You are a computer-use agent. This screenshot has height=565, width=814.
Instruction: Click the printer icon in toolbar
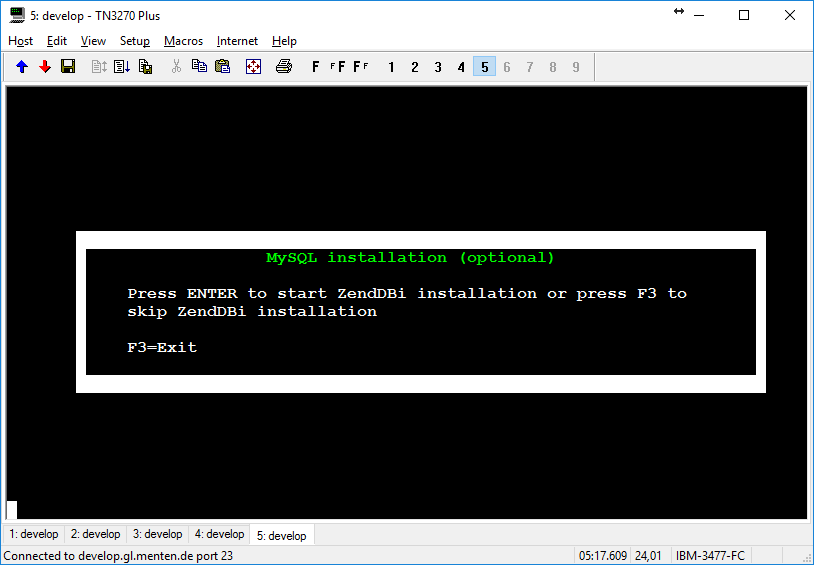(x=284, y=67)
